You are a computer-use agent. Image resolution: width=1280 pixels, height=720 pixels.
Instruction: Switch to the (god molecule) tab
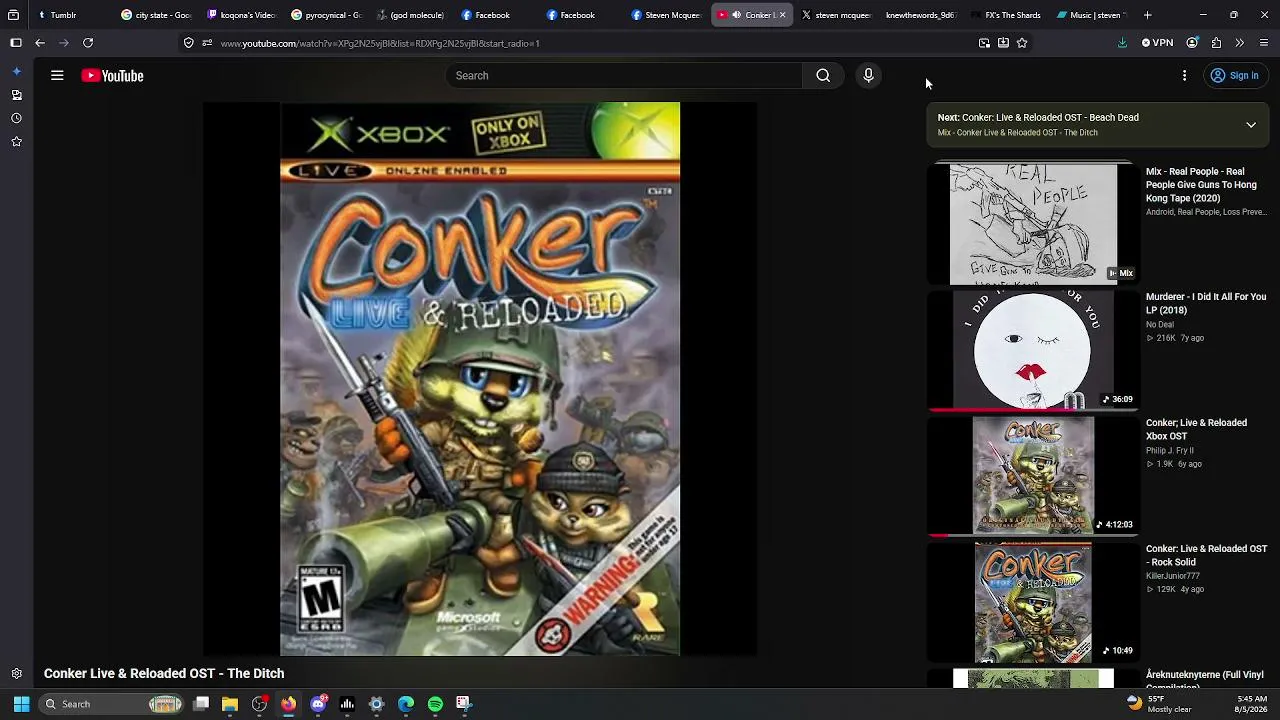[411, 15]
